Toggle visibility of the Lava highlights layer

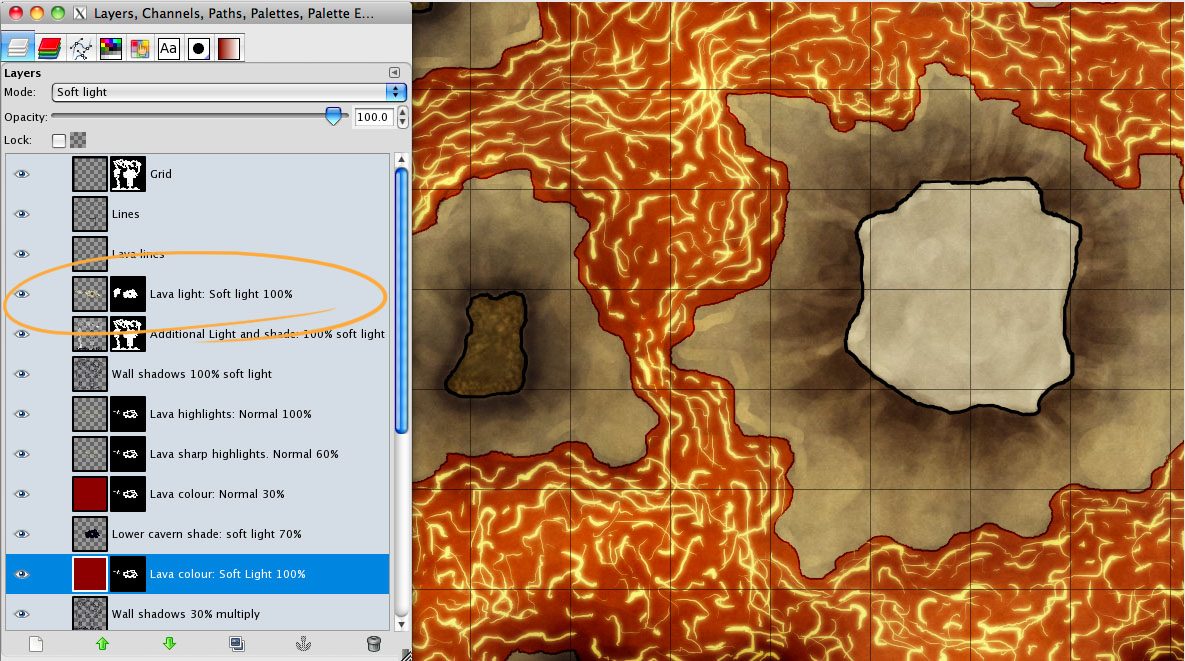tap(22, 413)
